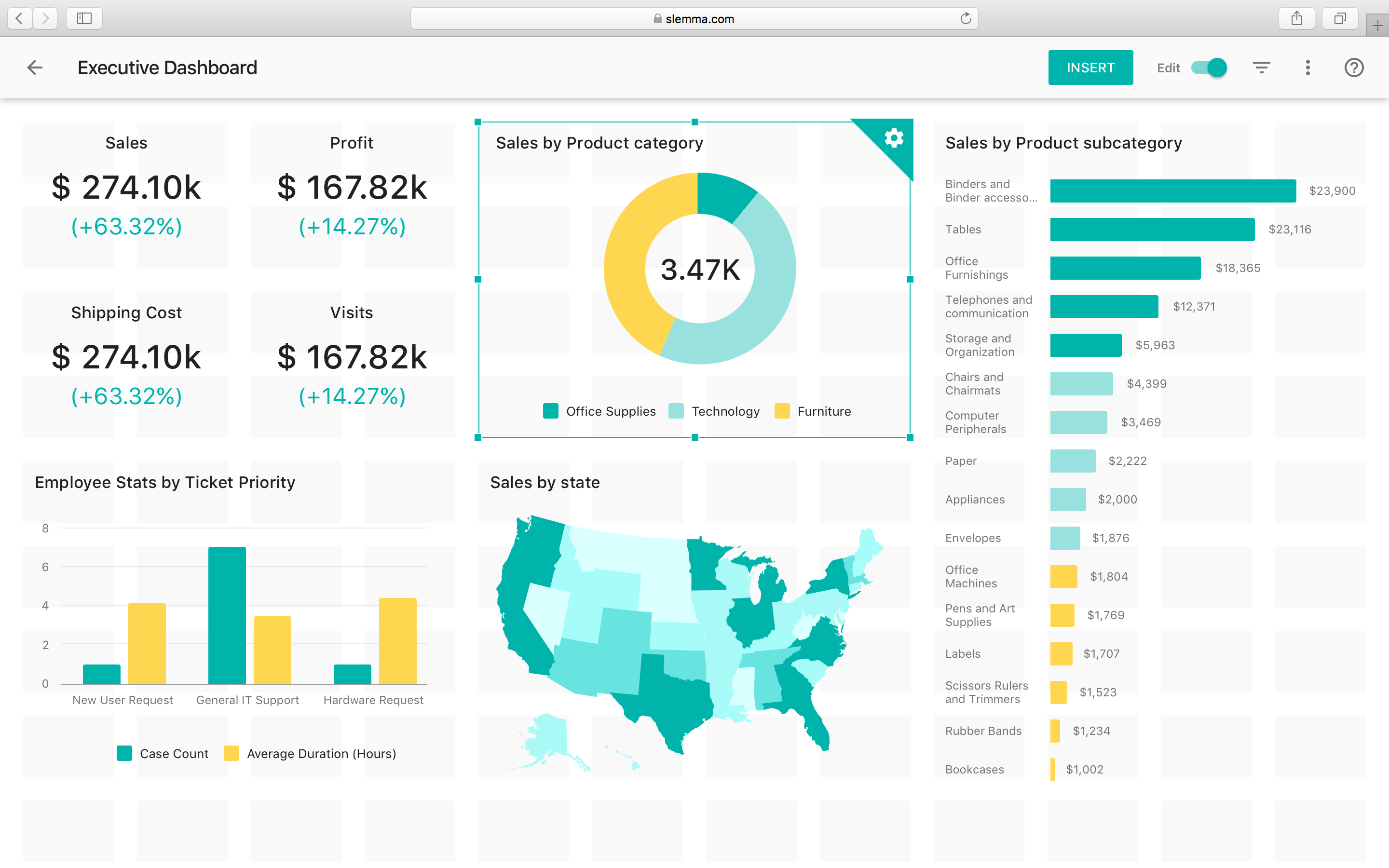Viewport: 1389px width, 868px height.
Task: Click the Case Count legend swatch
Action: pyautogui.click(x=124, y=753)
